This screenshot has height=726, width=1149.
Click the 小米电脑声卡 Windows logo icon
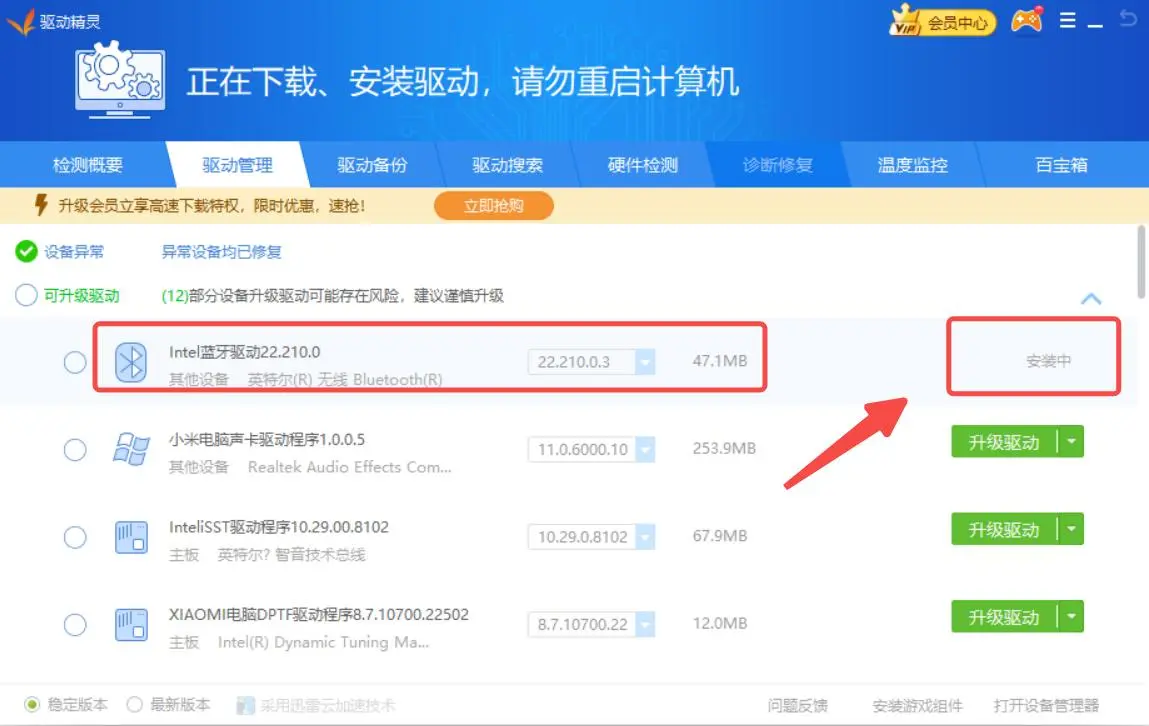pyautogui.click(x=131, y=449)
